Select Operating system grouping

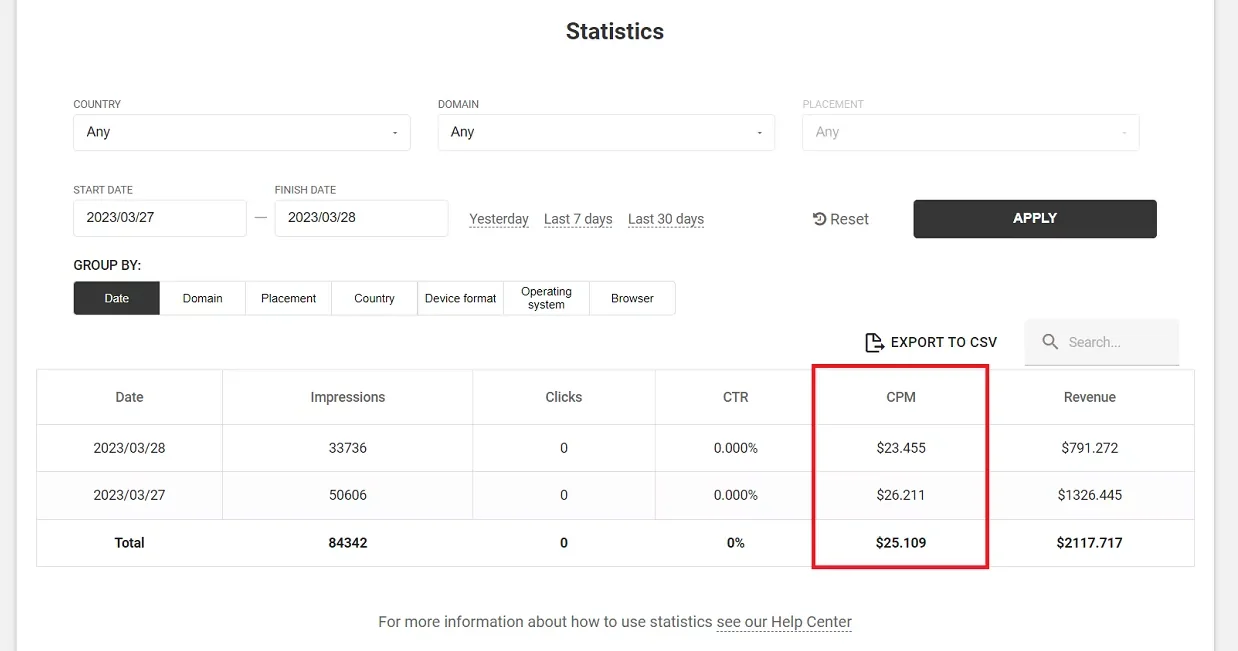[x=546, y=298]
